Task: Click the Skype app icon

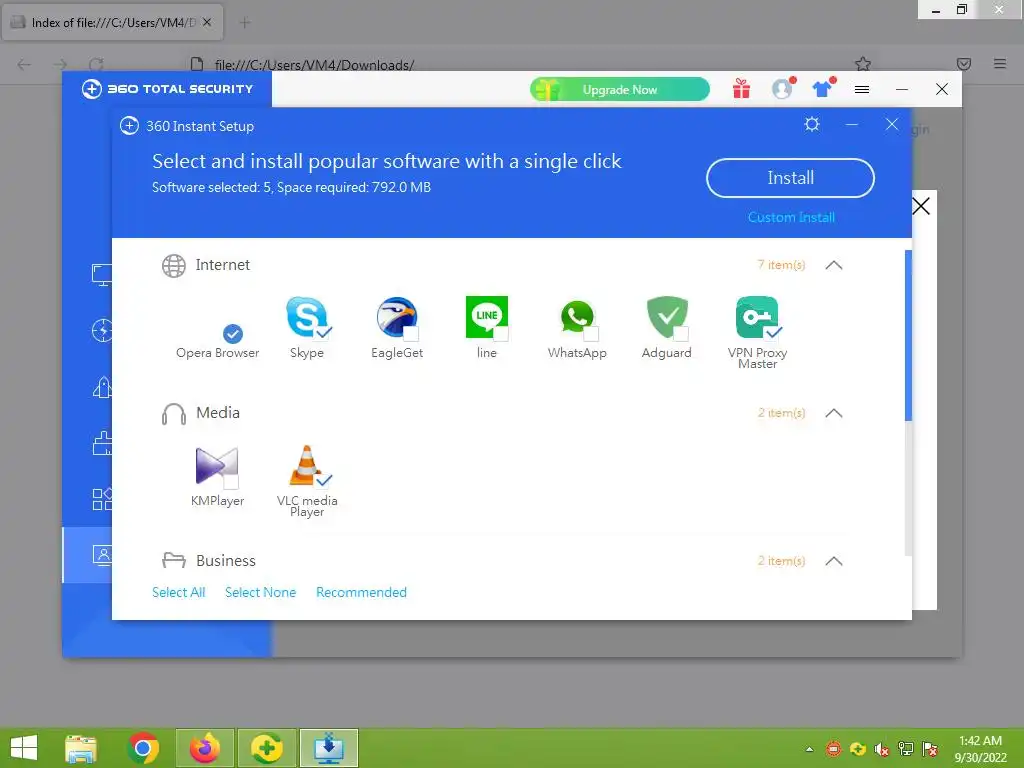Action: click(306, 317)
